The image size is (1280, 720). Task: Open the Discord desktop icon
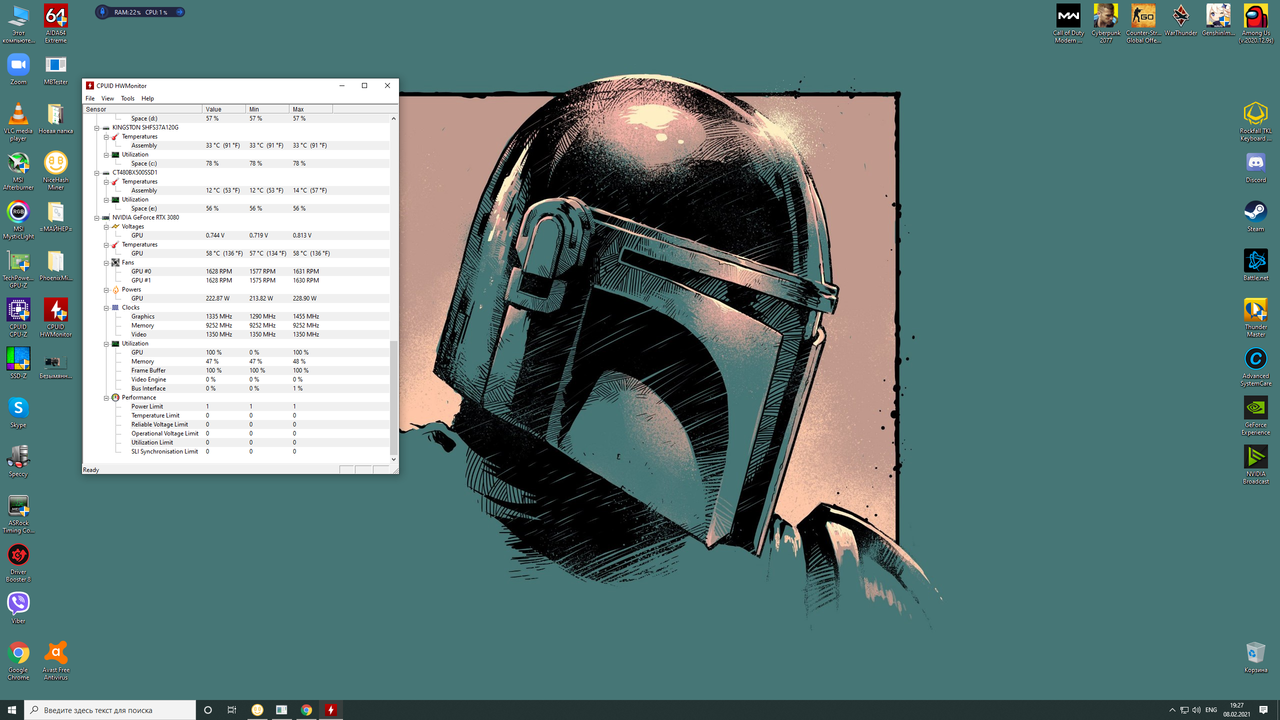pyautogui.click(x=1255, y=166)
